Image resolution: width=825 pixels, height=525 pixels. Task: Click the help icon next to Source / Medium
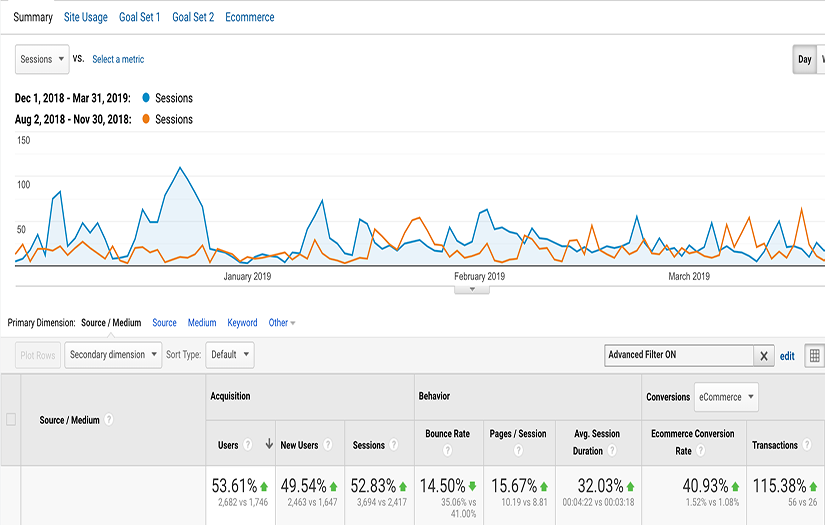point(108,420)
